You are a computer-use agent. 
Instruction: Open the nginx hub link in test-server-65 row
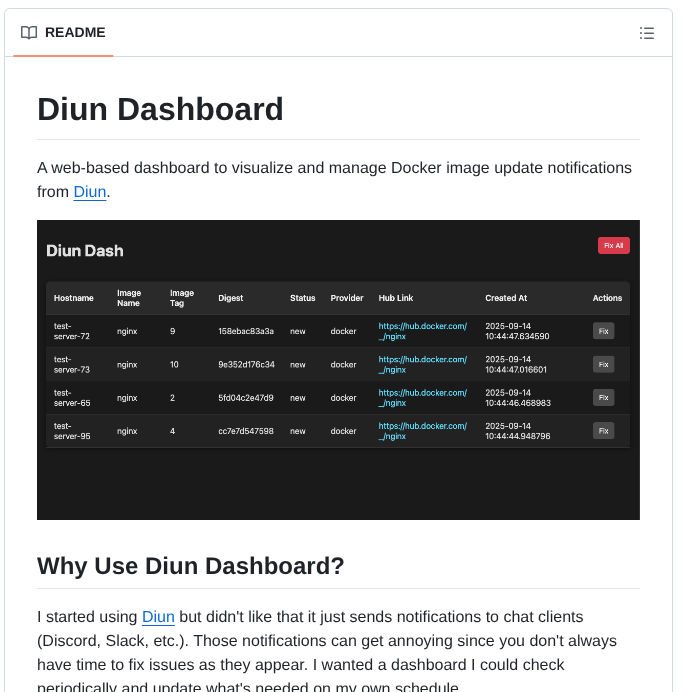422,398
